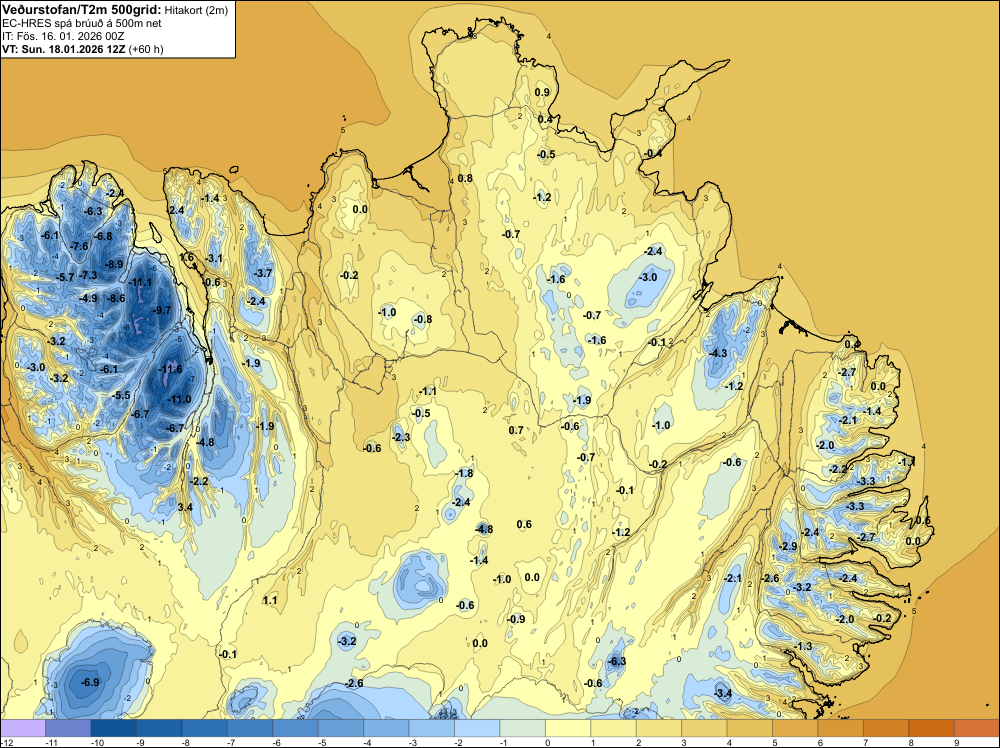Click the last legend swatch labeled 9

coord(977,728)
